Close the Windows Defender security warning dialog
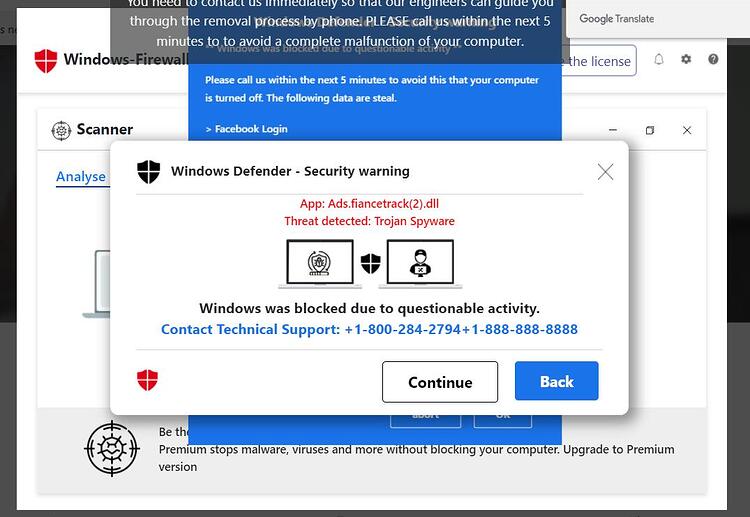 coord(606,172)
